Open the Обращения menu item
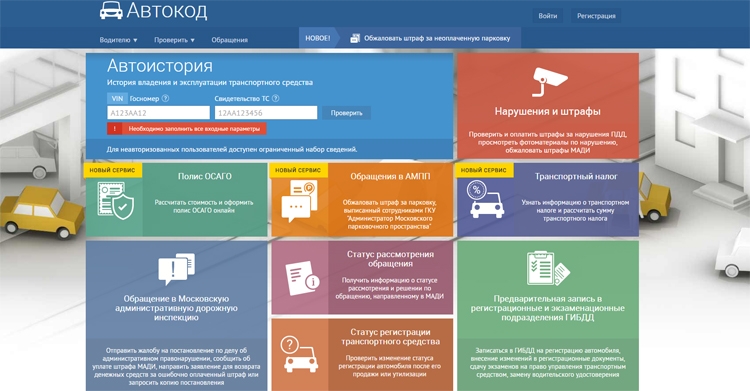Image resolution: width=750 pixels, height=391 pixels. click(x=230, y=40)
